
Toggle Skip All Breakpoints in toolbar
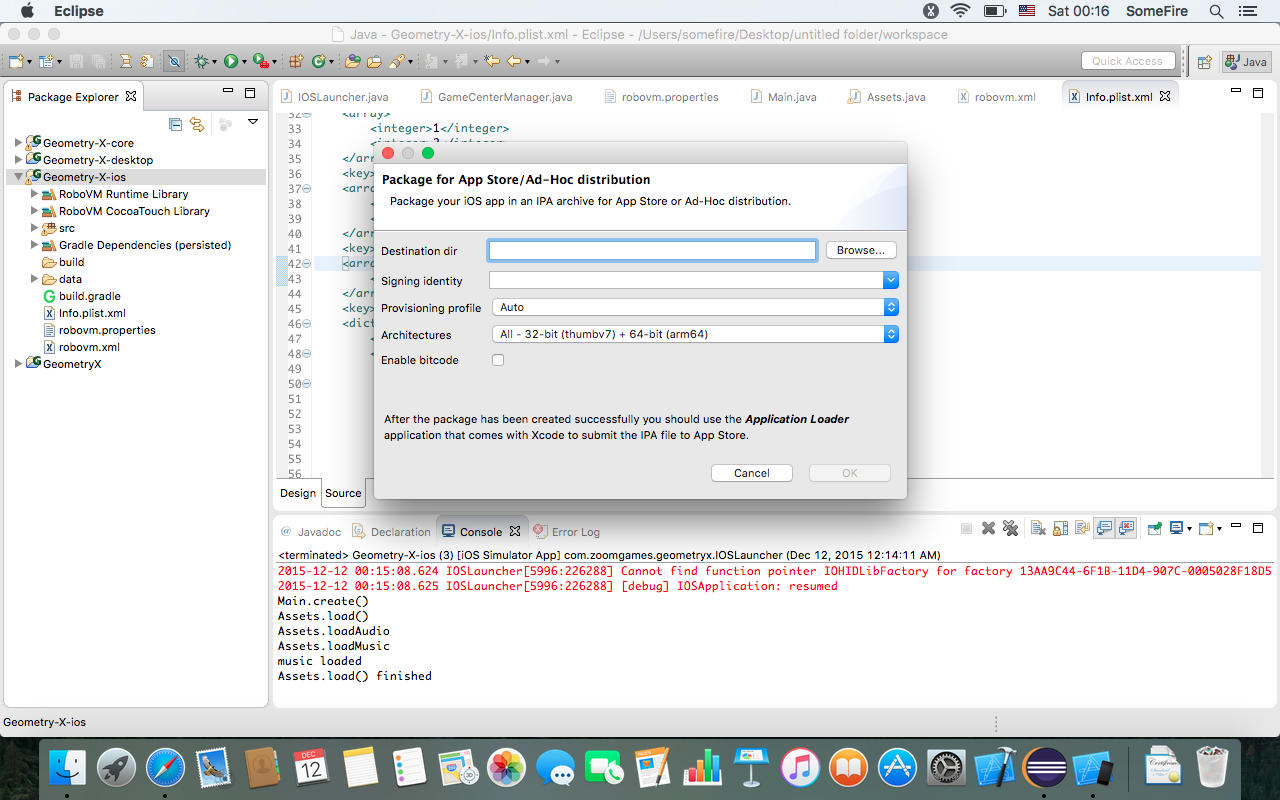pos(174,61)
